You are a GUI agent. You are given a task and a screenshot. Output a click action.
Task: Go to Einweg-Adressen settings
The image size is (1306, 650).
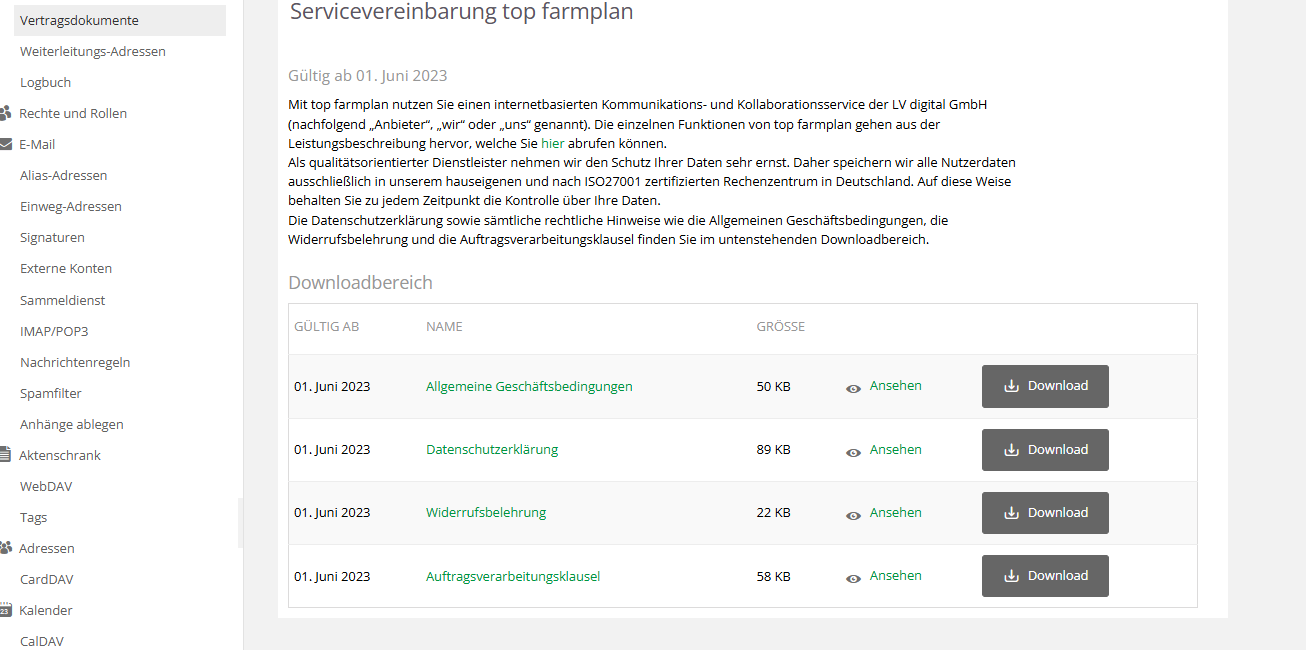point(71,206)
